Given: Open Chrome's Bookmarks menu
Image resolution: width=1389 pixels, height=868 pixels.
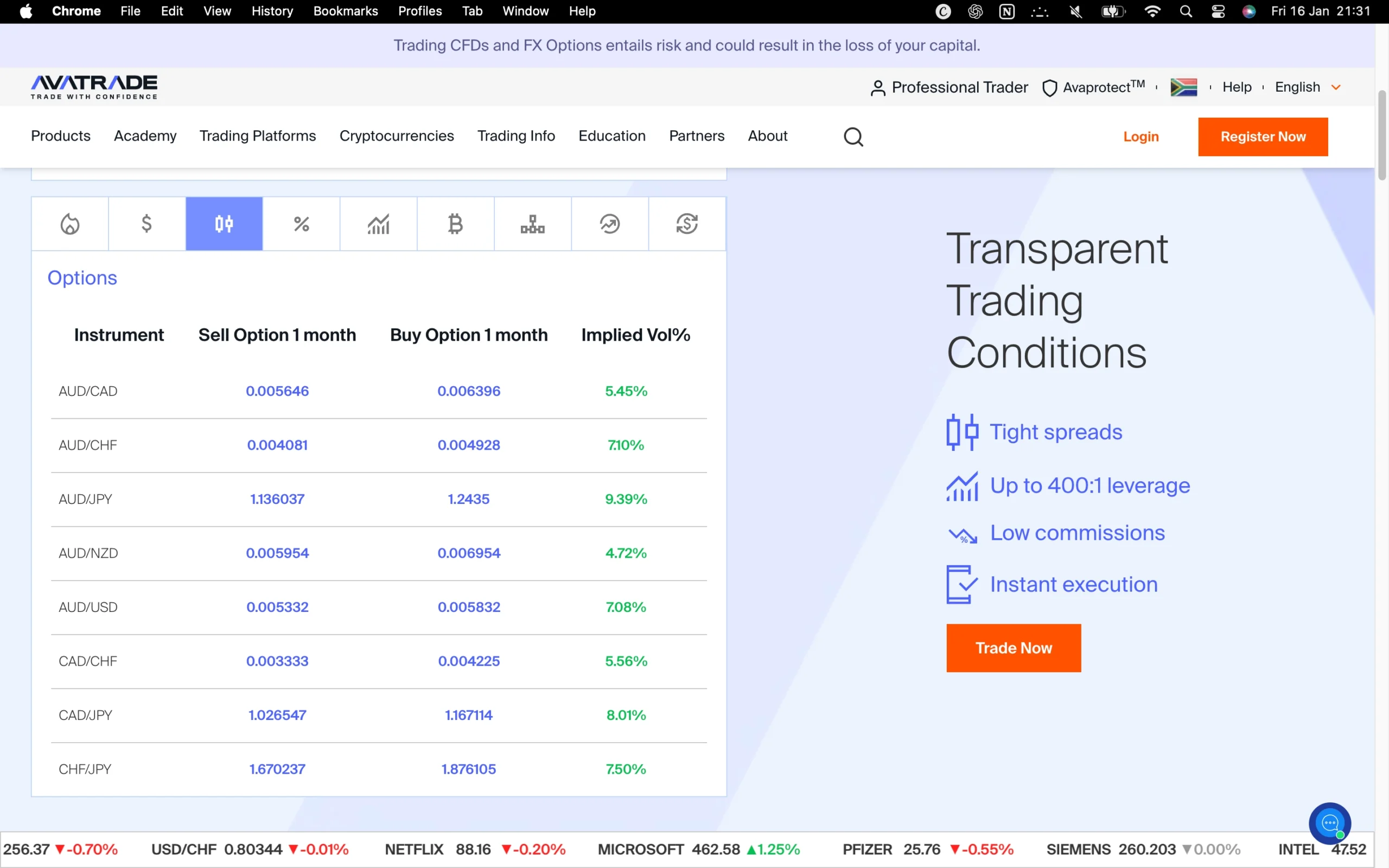Looking at the screenshot, I should (346, 11).
